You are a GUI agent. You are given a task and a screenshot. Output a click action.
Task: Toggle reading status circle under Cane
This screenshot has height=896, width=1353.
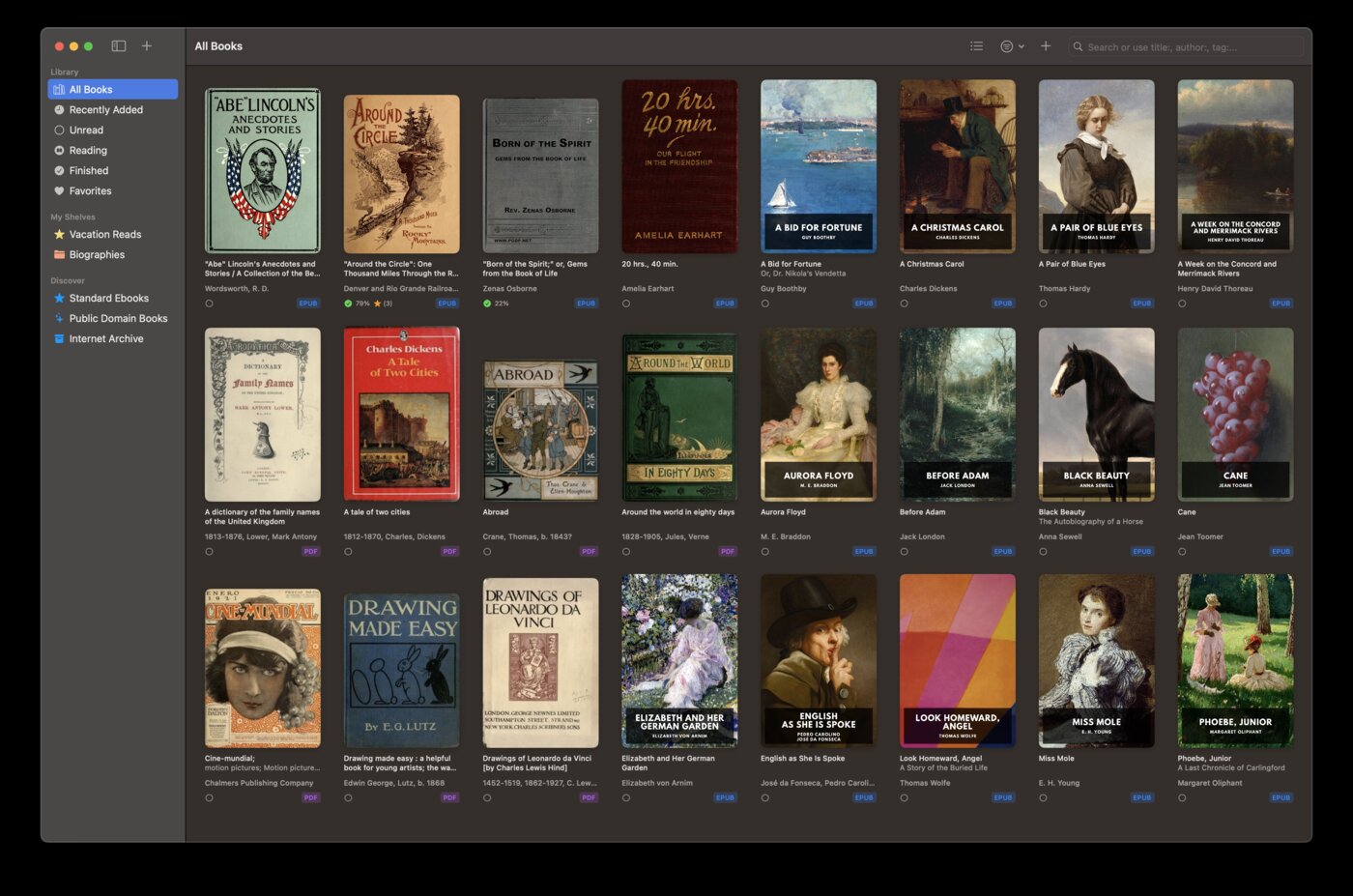click(x=1181, y=551)
